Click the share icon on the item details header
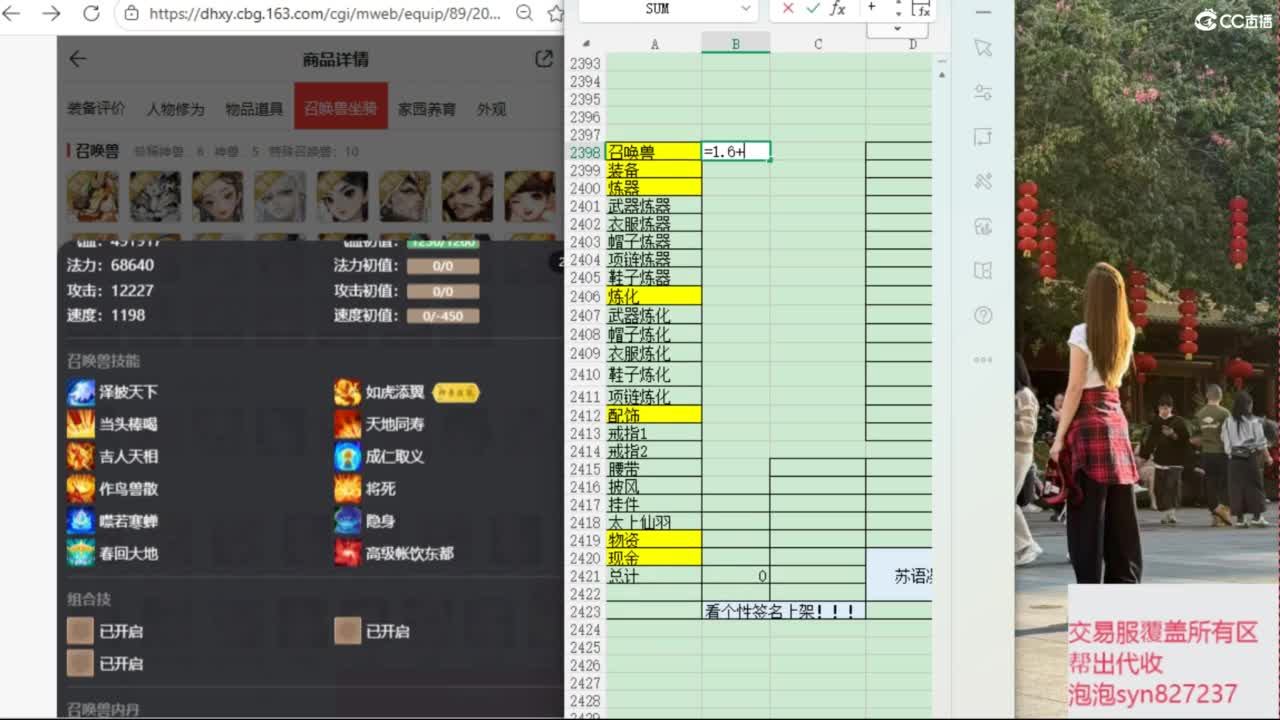Screen dimensions: 1280x720 coord(544,59)
